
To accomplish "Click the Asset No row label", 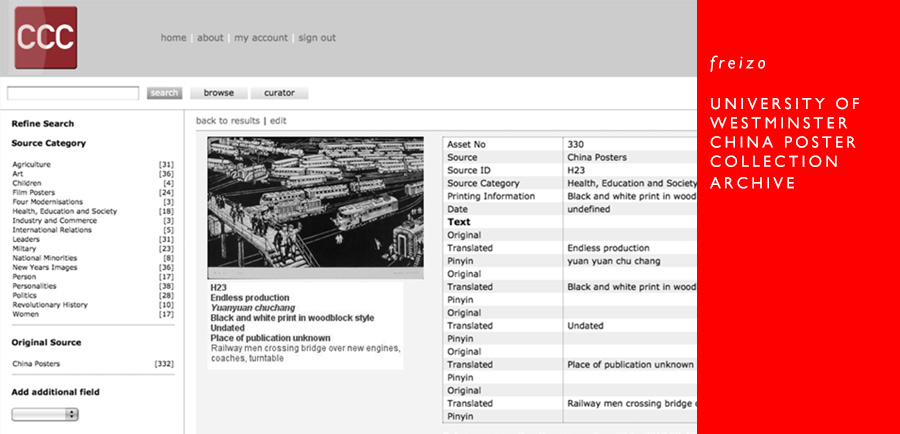I will coord(466,145).
